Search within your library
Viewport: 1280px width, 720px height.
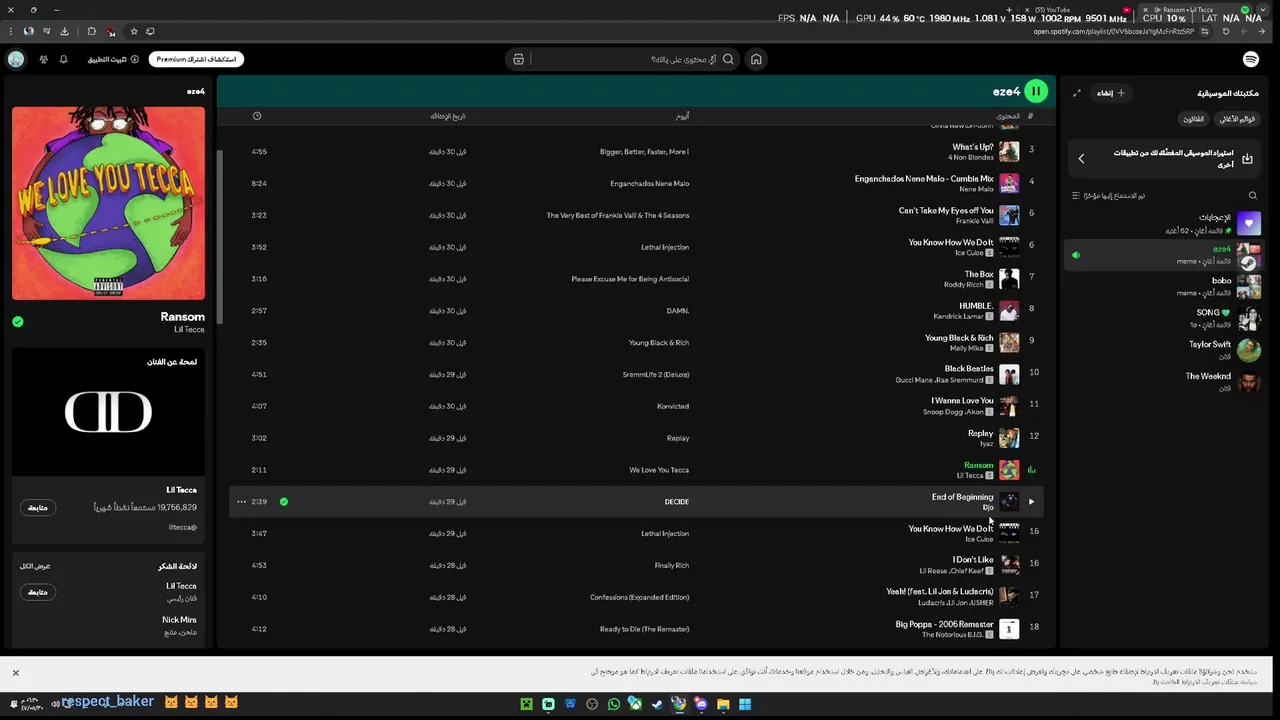(1253, 196)
